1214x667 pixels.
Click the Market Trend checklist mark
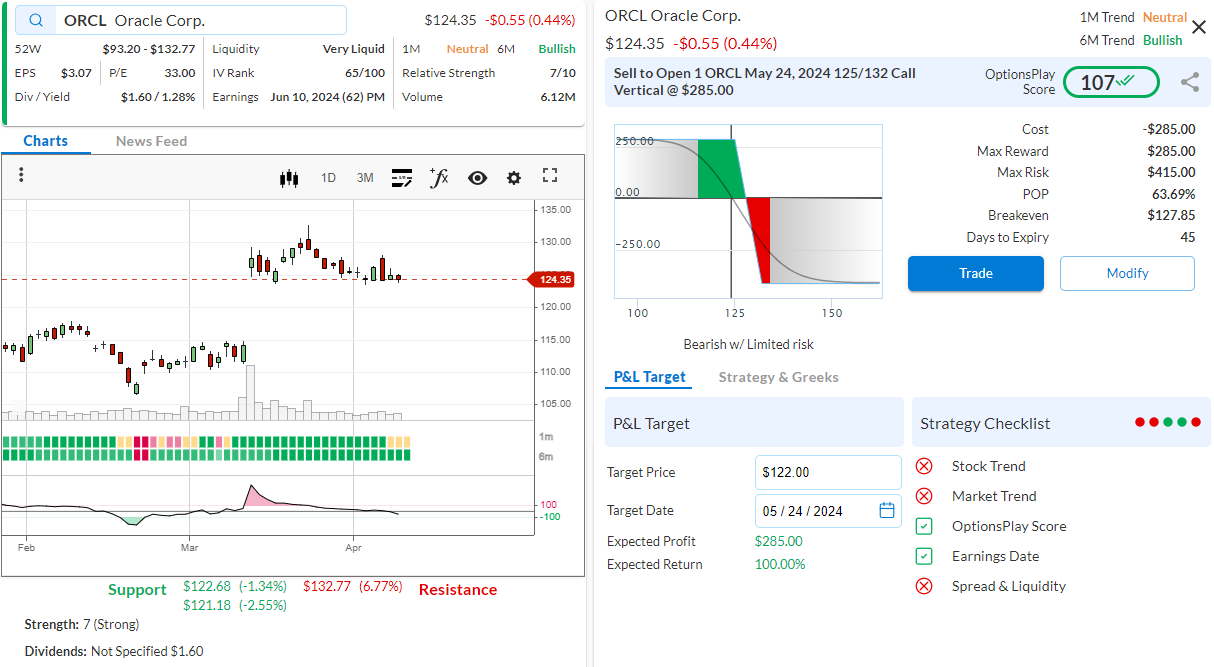(924, 496)
